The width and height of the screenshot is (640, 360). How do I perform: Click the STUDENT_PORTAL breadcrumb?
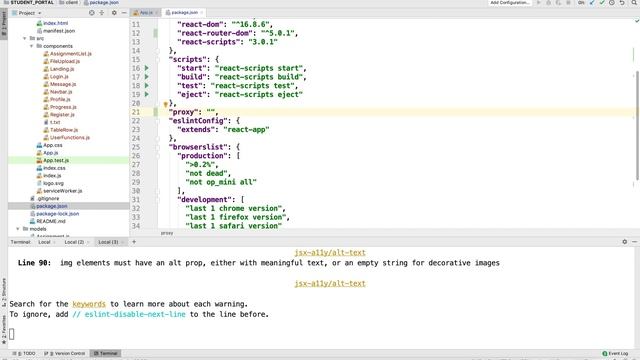(29, 3)
